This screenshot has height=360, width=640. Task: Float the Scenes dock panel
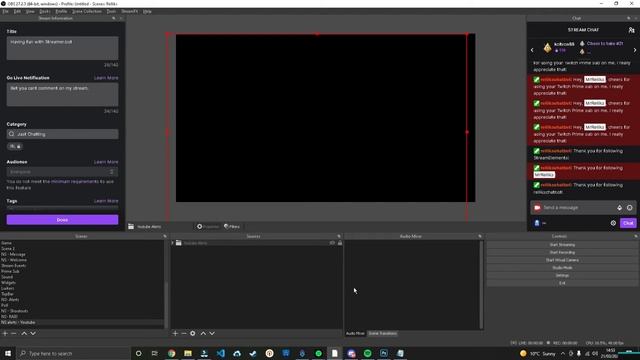[165, 236]
